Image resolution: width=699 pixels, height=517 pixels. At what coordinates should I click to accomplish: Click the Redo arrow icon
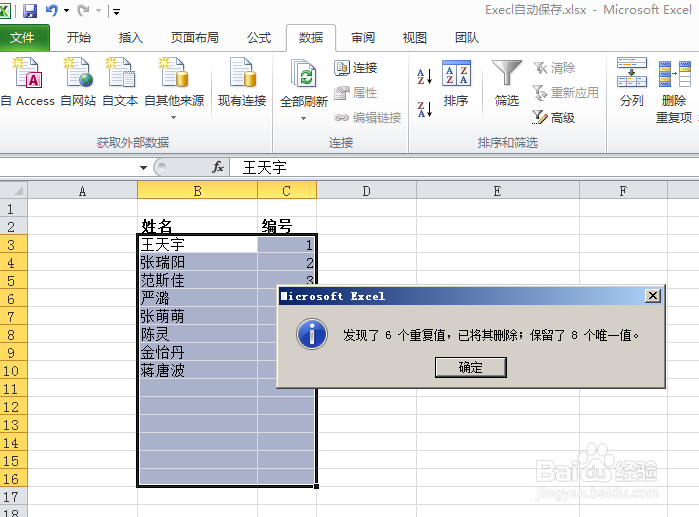pos(83,10)
